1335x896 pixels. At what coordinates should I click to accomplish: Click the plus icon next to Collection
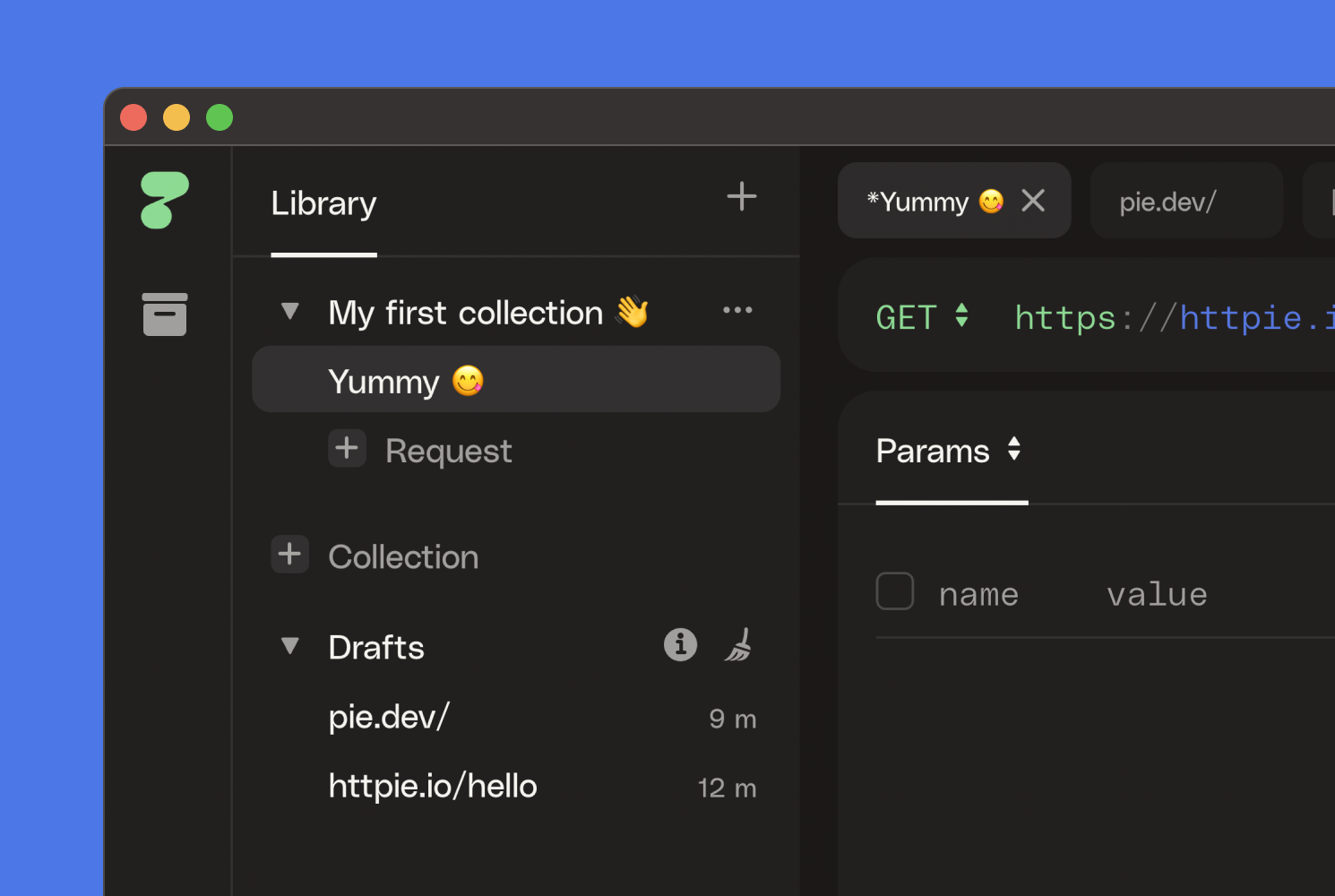[x=289, y=554]
